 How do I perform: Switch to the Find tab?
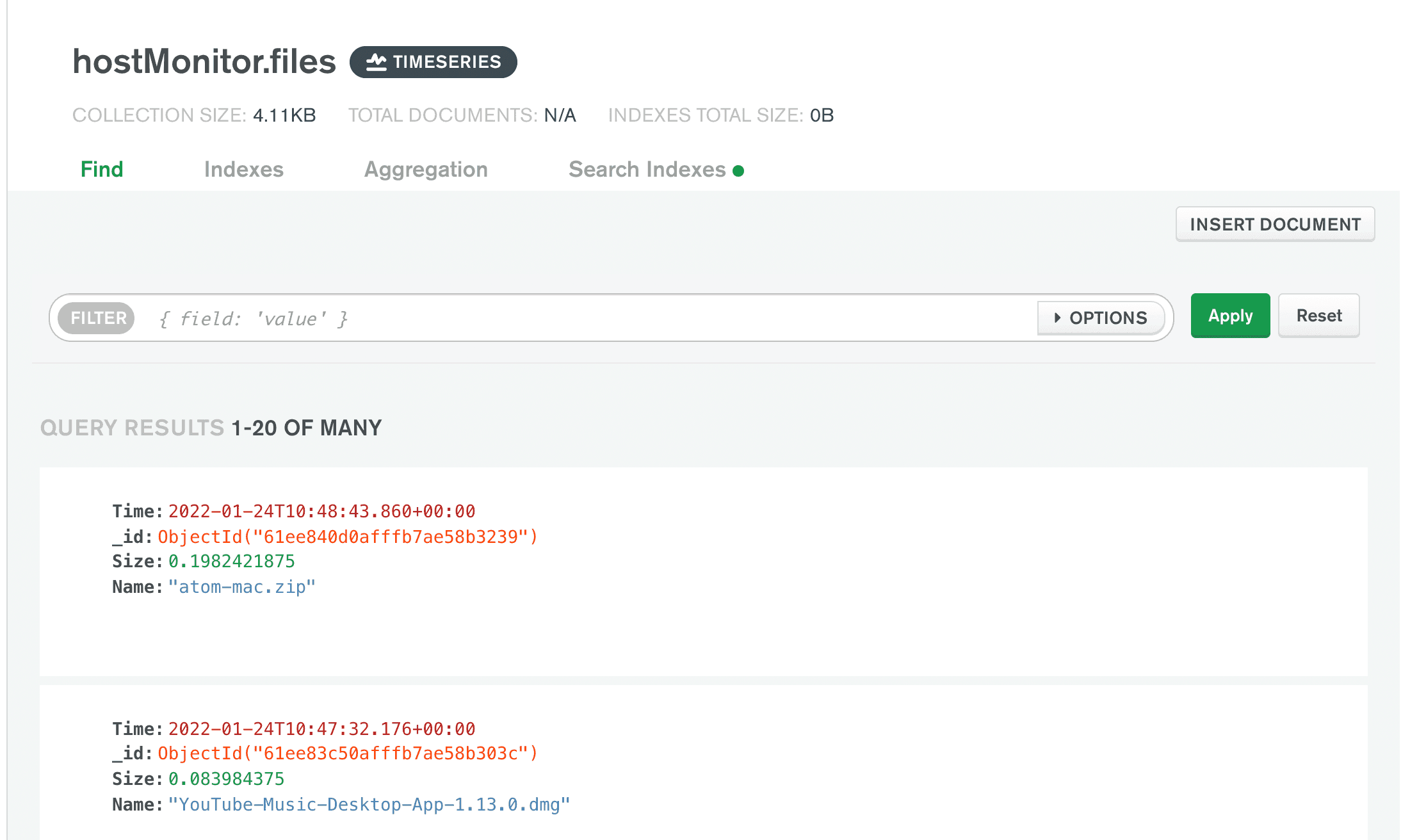pos(102,170)
